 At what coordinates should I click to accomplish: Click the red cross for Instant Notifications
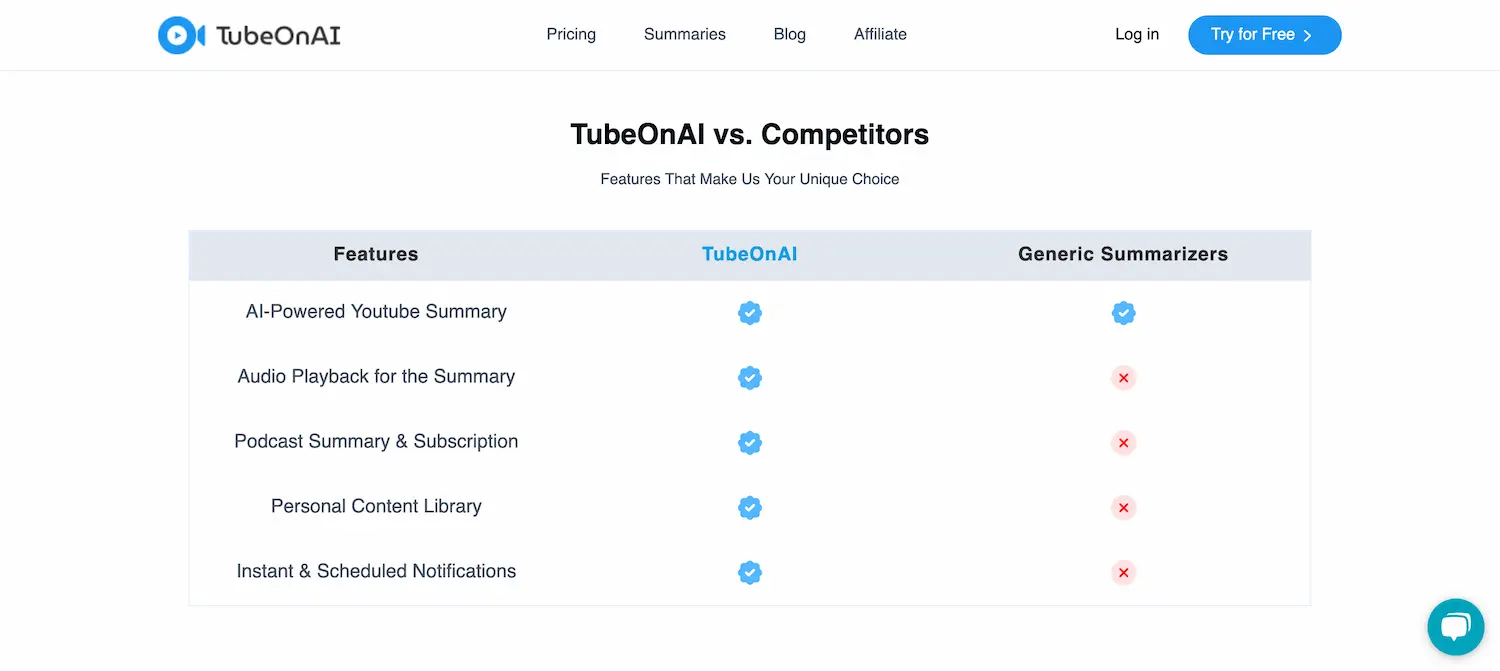(1123, 572)
